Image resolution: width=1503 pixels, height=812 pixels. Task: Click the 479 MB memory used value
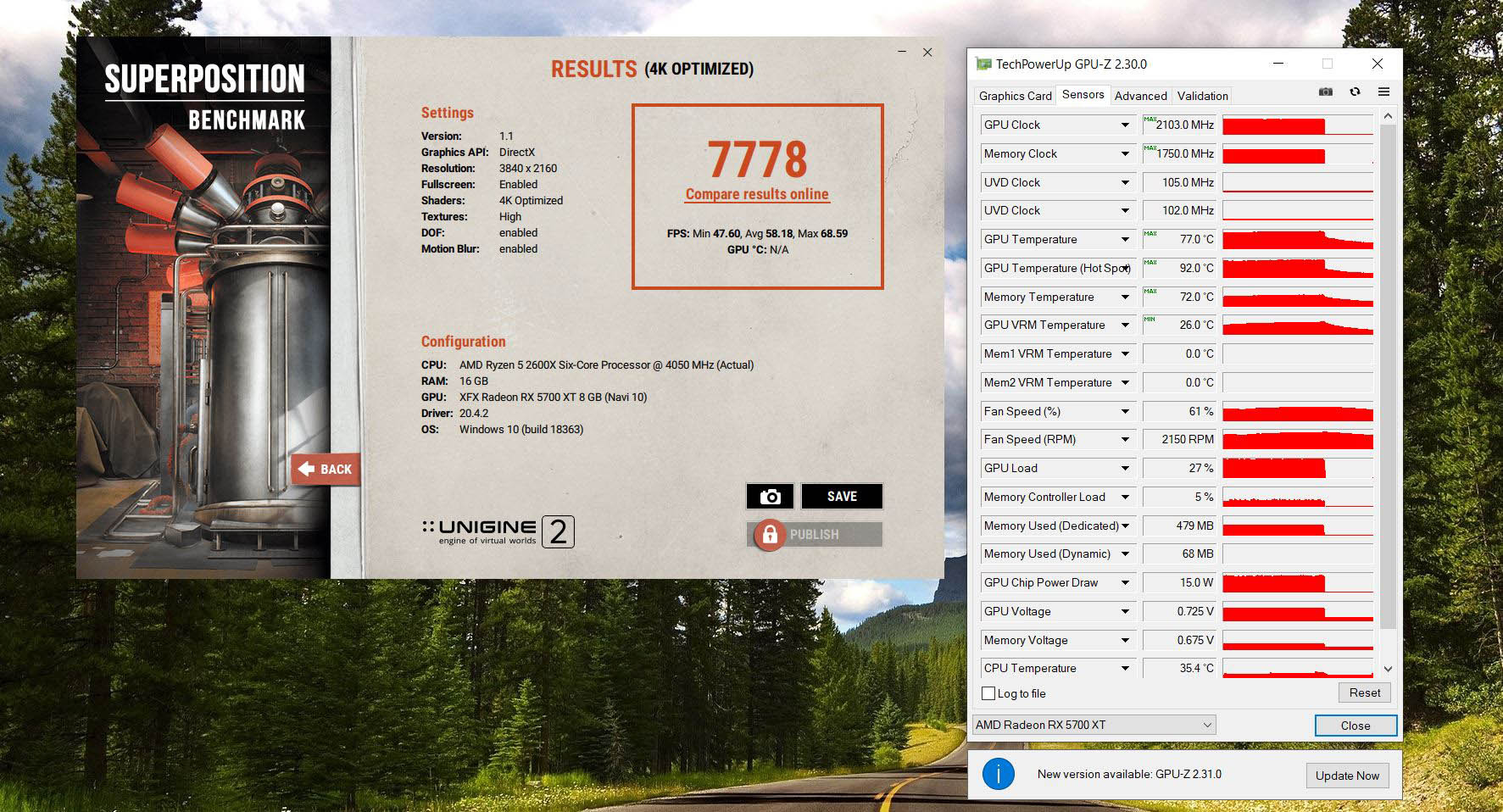click(x=1179, y=526)
